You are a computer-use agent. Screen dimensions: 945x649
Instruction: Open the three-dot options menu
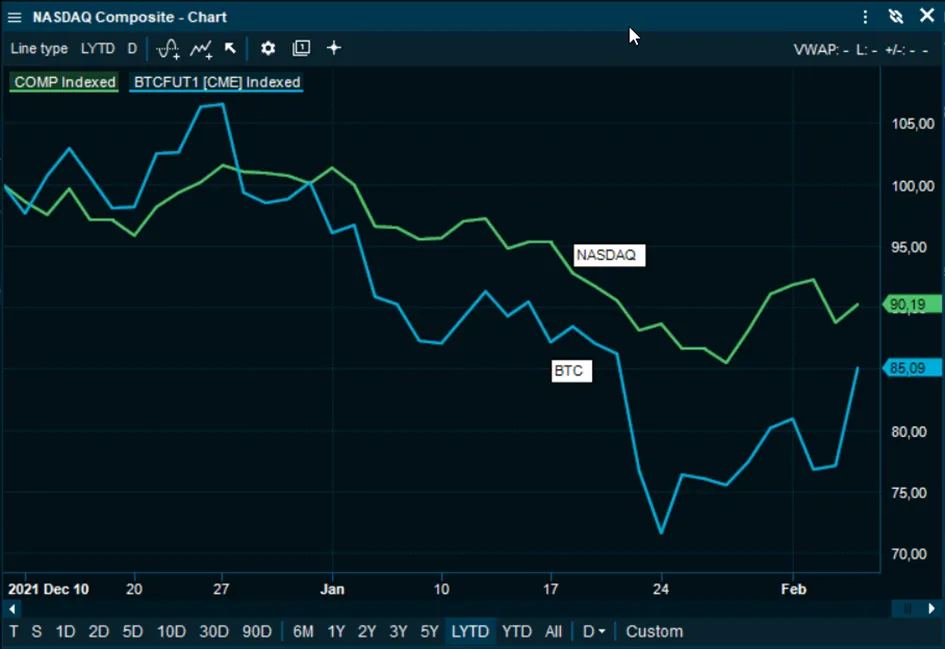coord(865,17)
